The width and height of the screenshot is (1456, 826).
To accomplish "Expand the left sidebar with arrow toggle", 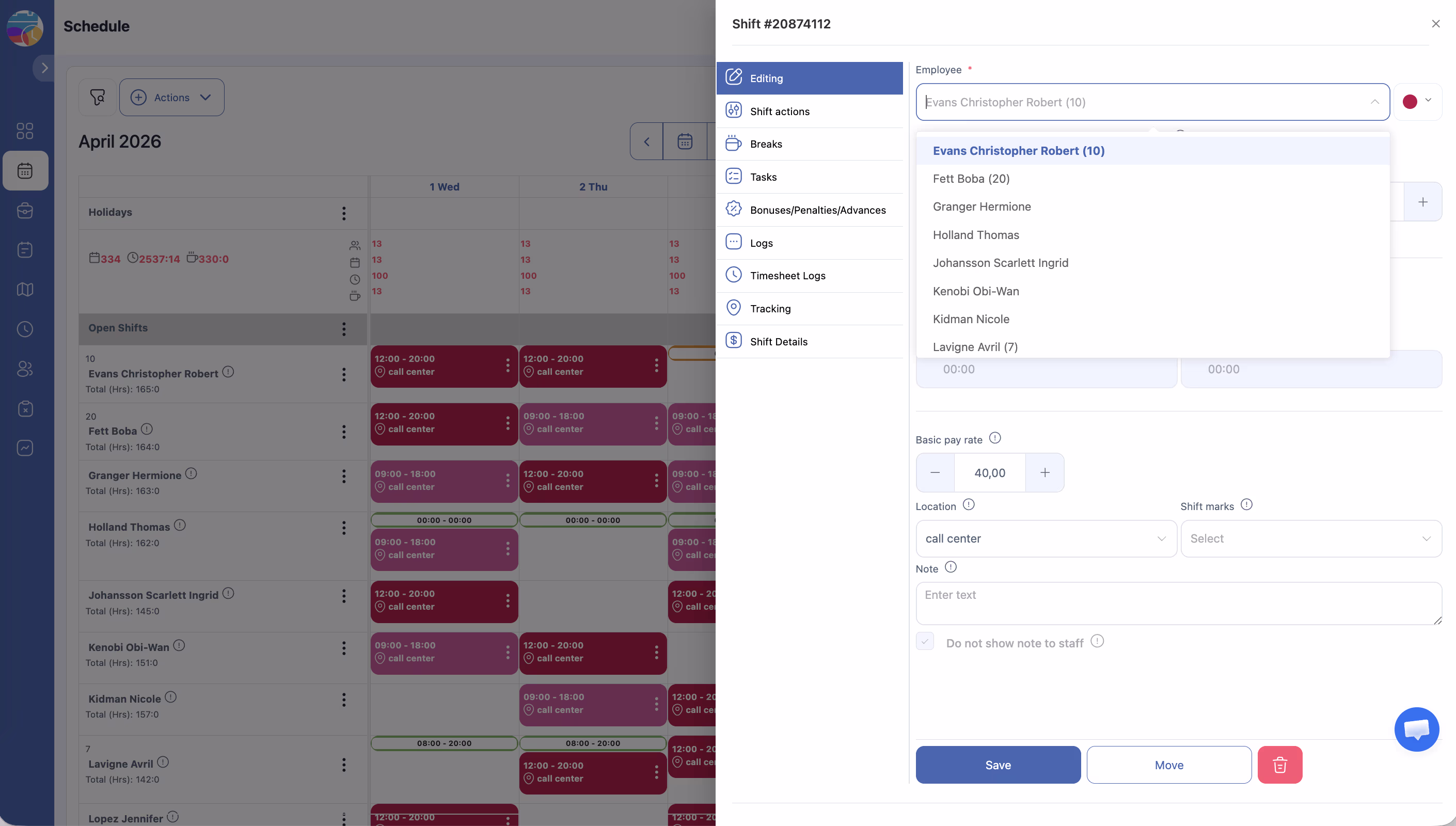I will coord(44,68).
